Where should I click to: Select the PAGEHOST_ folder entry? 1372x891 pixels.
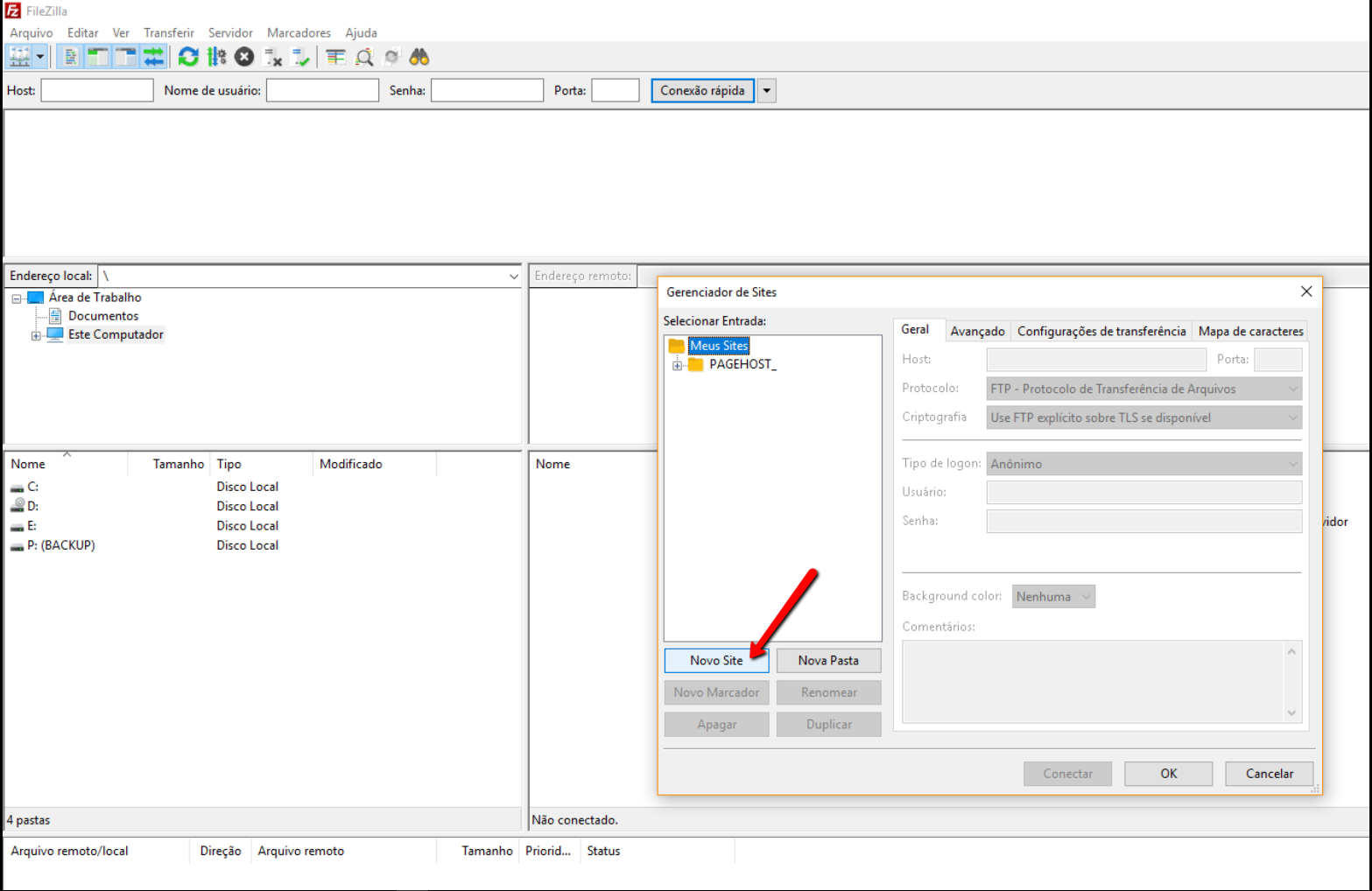coord(742,364)
